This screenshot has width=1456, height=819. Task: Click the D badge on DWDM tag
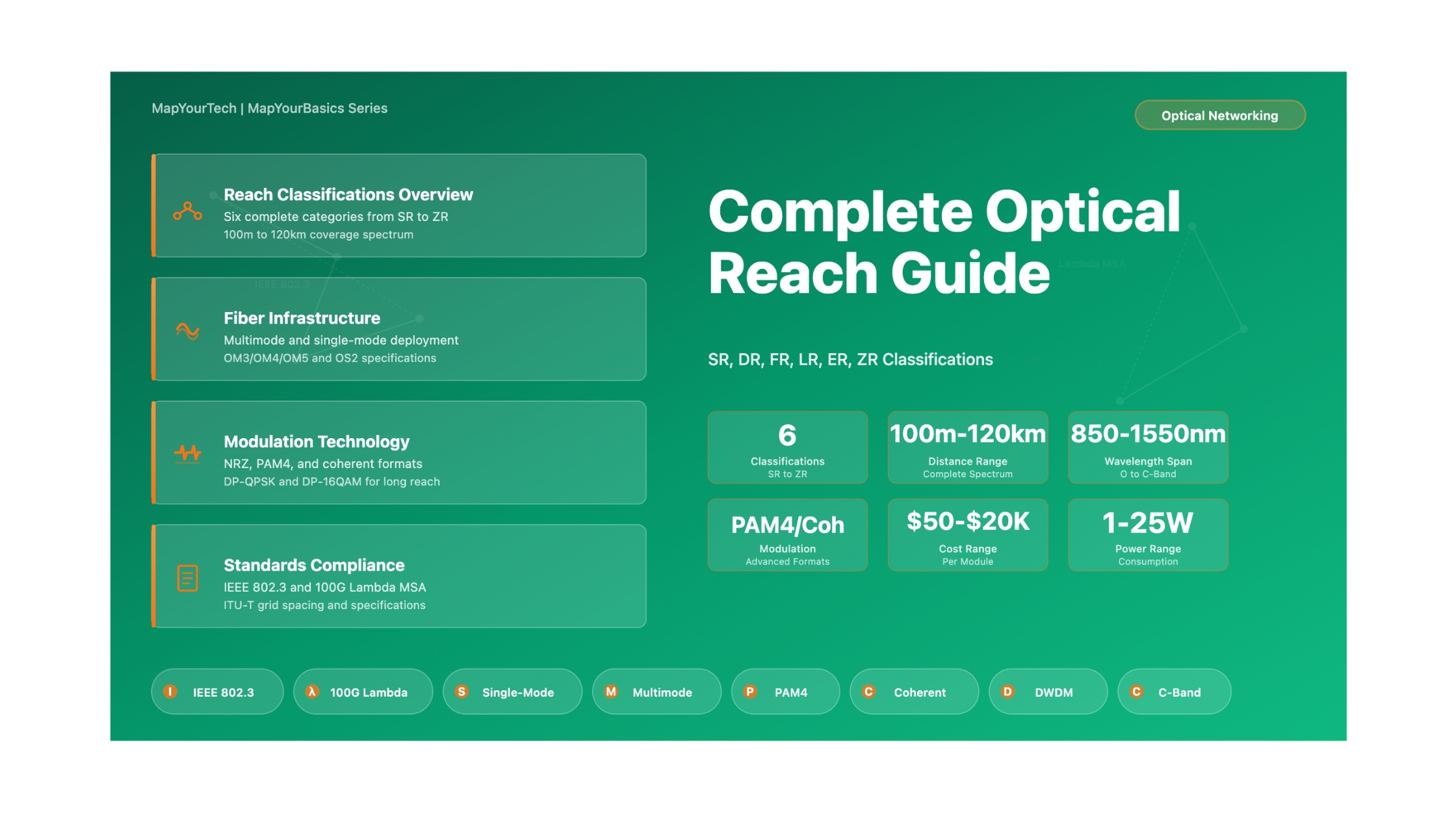[1007, 692]
